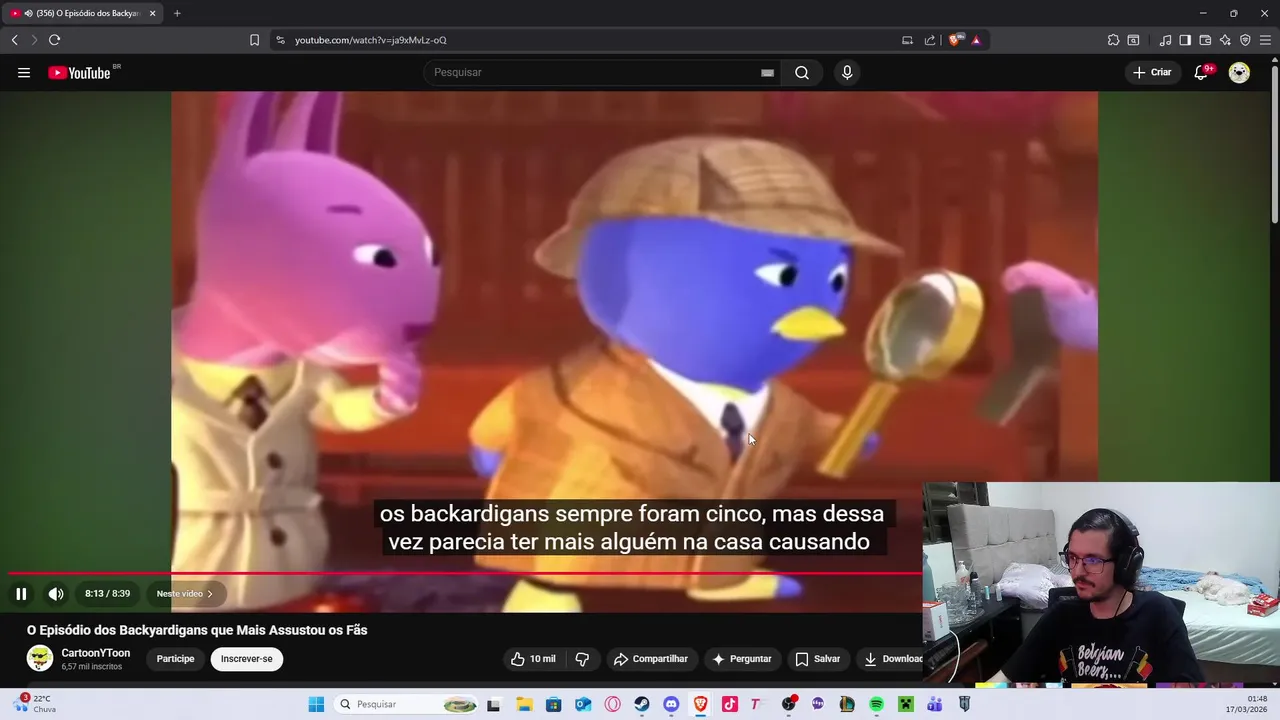This screenshot has width=1280, height=720.
Task: Start voice search with the microphone icon
Action: pos(847,72)
